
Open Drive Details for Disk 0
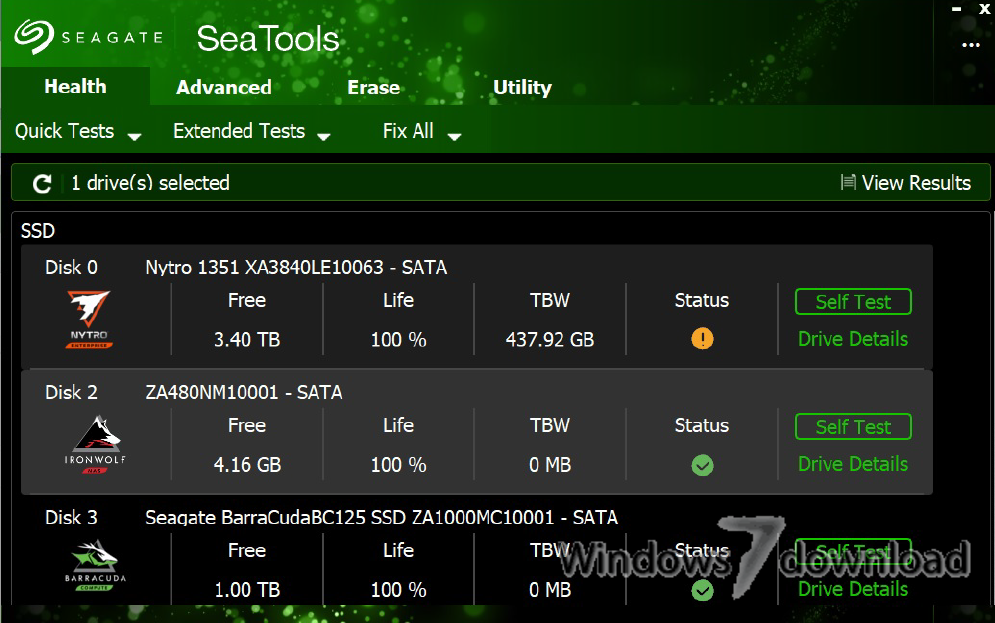853,339
